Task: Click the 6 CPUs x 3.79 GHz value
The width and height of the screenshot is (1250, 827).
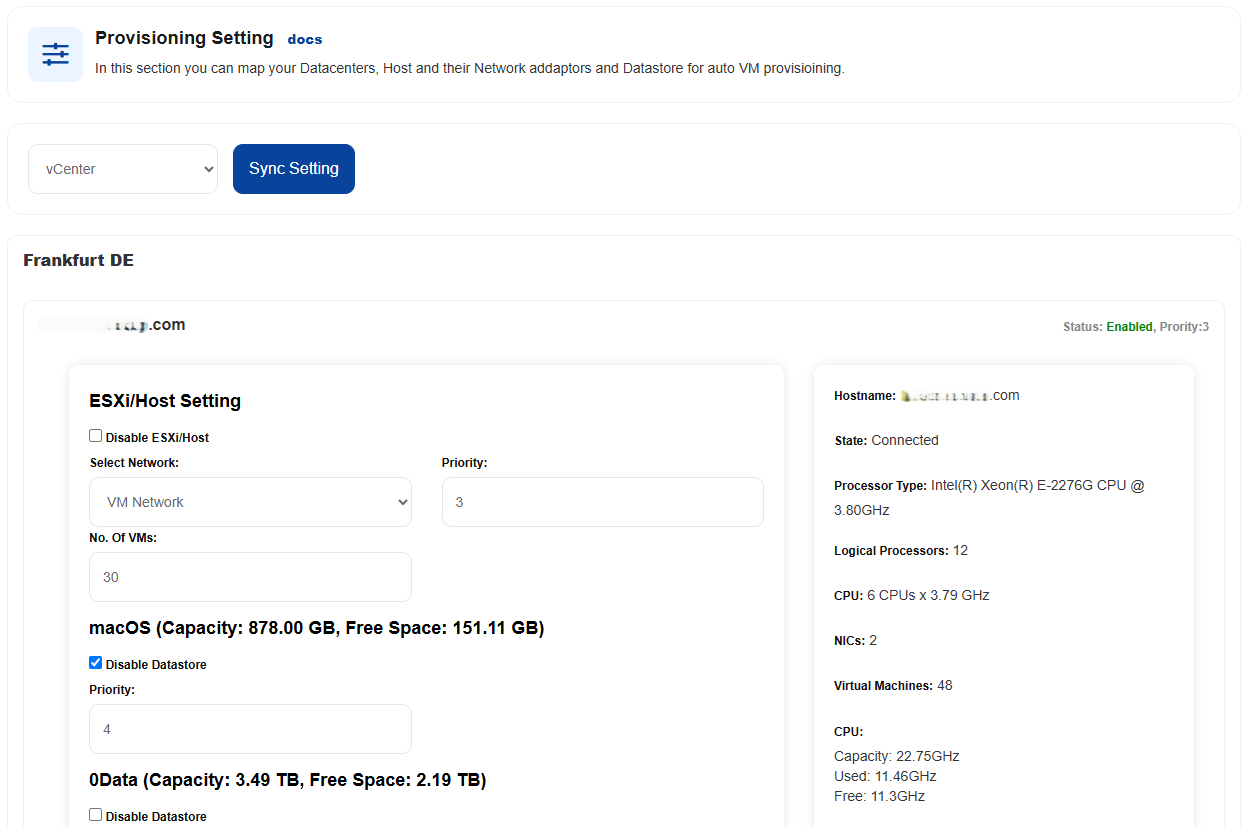Action: [x=928, y=596]
